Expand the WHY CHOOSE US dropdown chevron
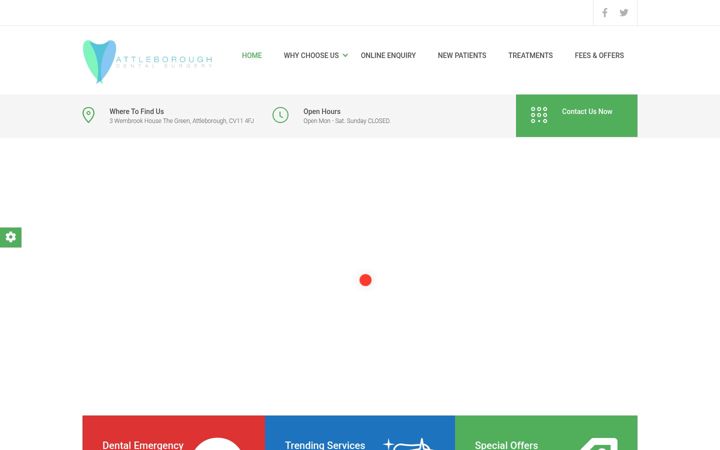This screenshot has width=720, height=450. (345, 56)
